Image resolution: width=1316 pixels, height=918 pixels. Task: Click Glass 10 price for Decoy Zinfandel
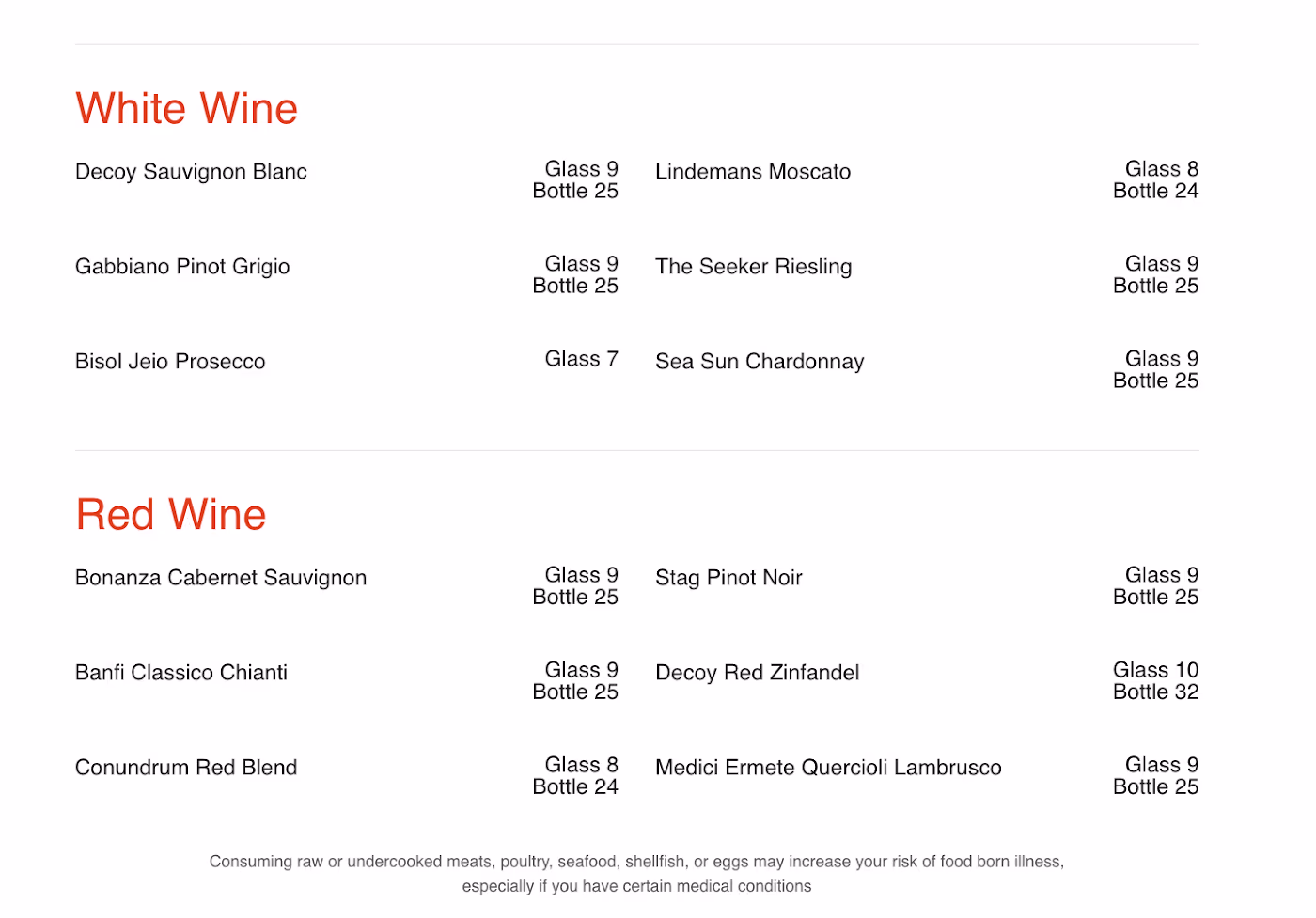(1156, 670)
